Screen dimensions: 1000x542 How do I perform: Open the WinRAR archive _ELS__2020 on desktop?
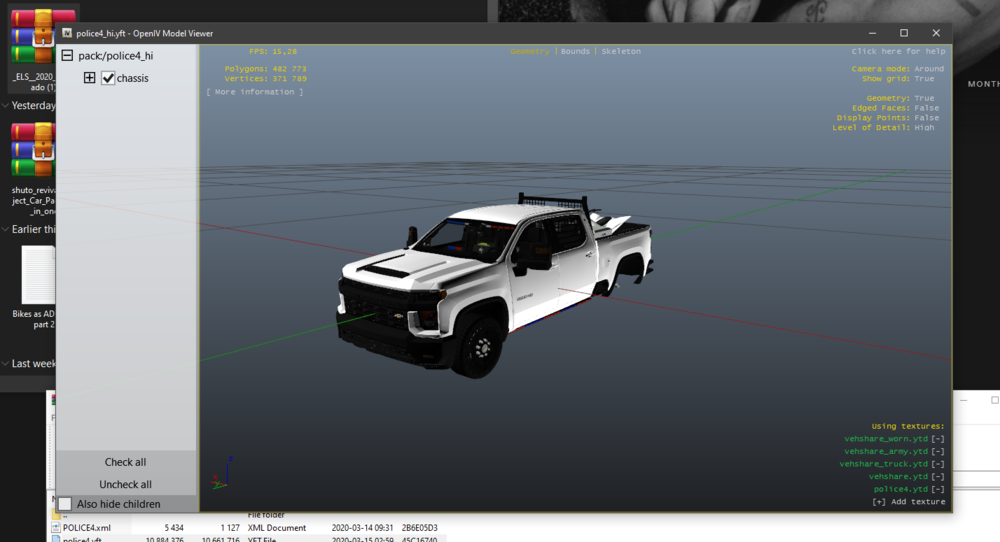(30, 37)
